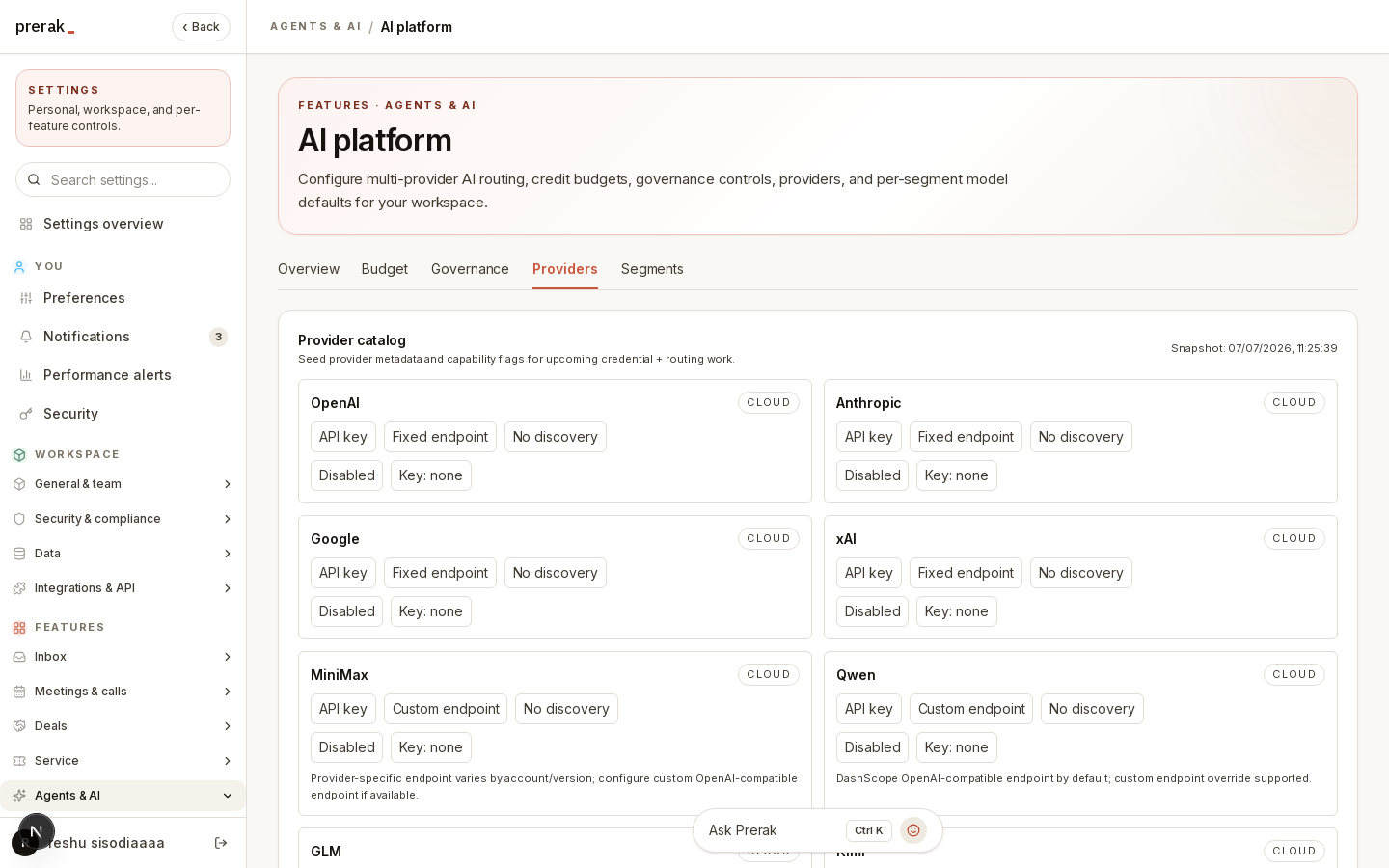Screen dimensions: 1389x868
Task: Open Preferences in the sidebar
Action: (123, 298)
